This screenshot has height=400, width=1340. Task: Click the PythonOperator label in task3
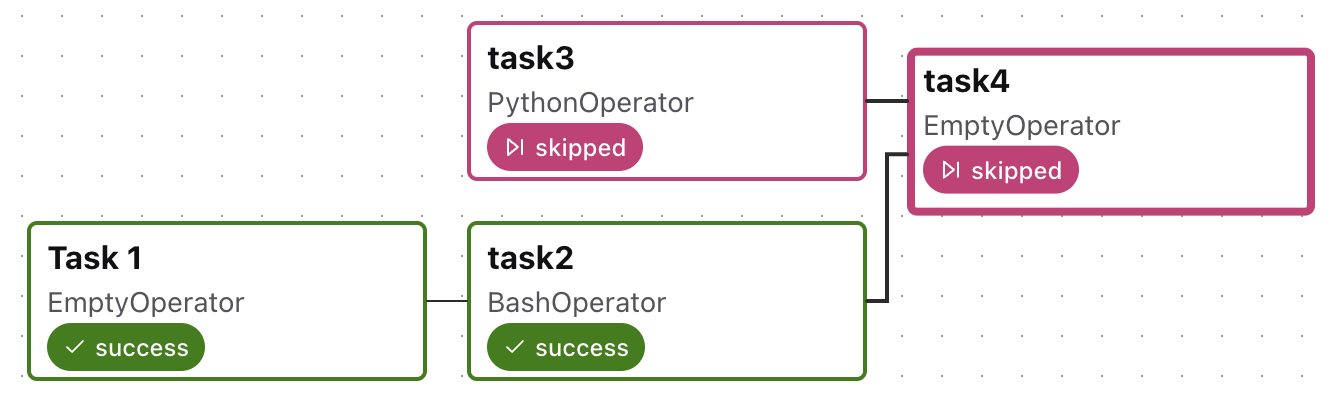coord(590,102)
